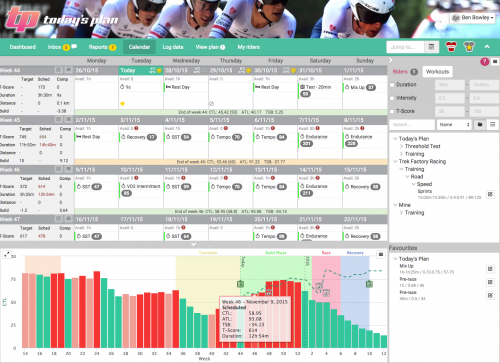
Task: Click Week 45 edit icon
Action: 59,119
